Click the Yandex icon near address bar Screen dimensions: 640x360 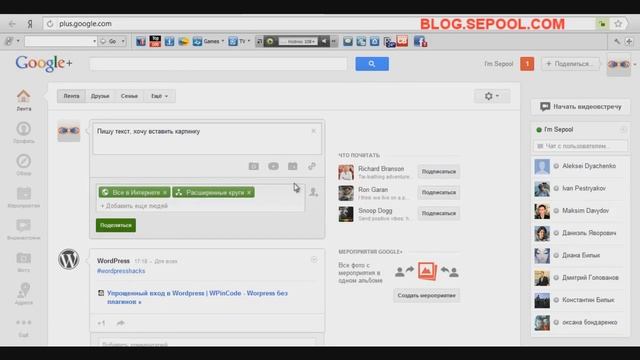pyautogui.click(x=30, y=24)
